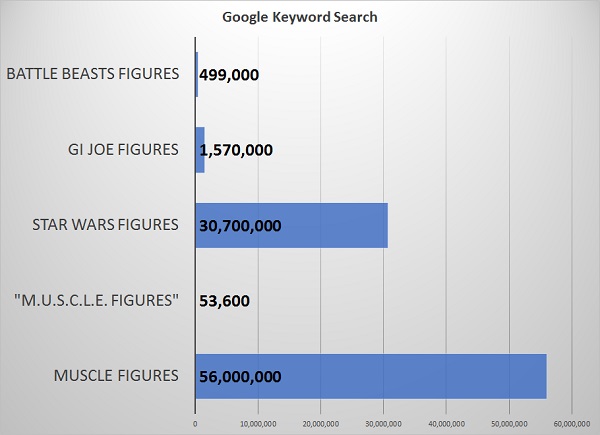Click the 56,000,000 data label
The height and width of the screenshot is (435, 600).
tap(240, 377)
